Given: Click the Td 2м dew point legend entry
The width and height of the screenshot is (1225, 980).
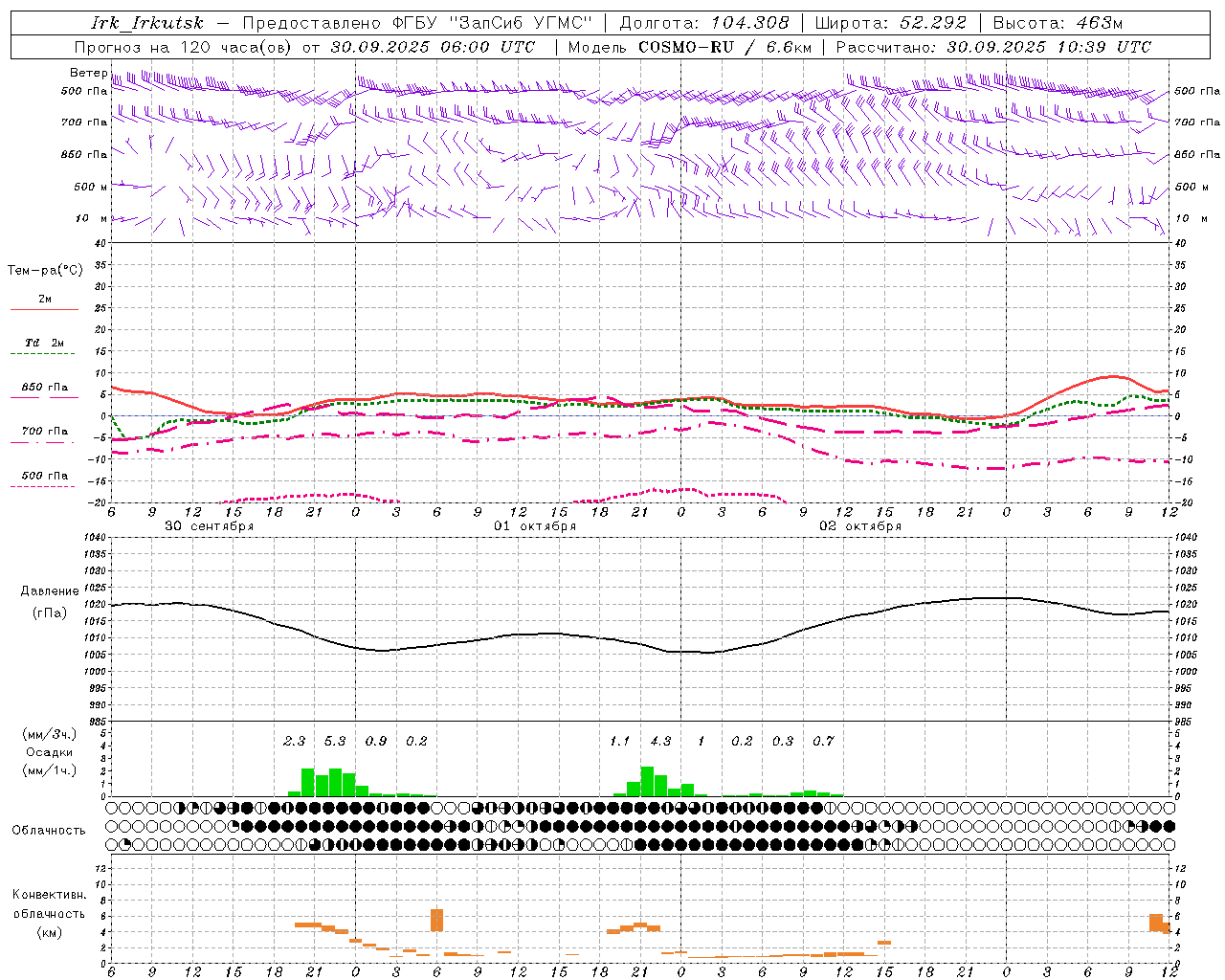Looking at the screenshot, I should coord(45,343).
